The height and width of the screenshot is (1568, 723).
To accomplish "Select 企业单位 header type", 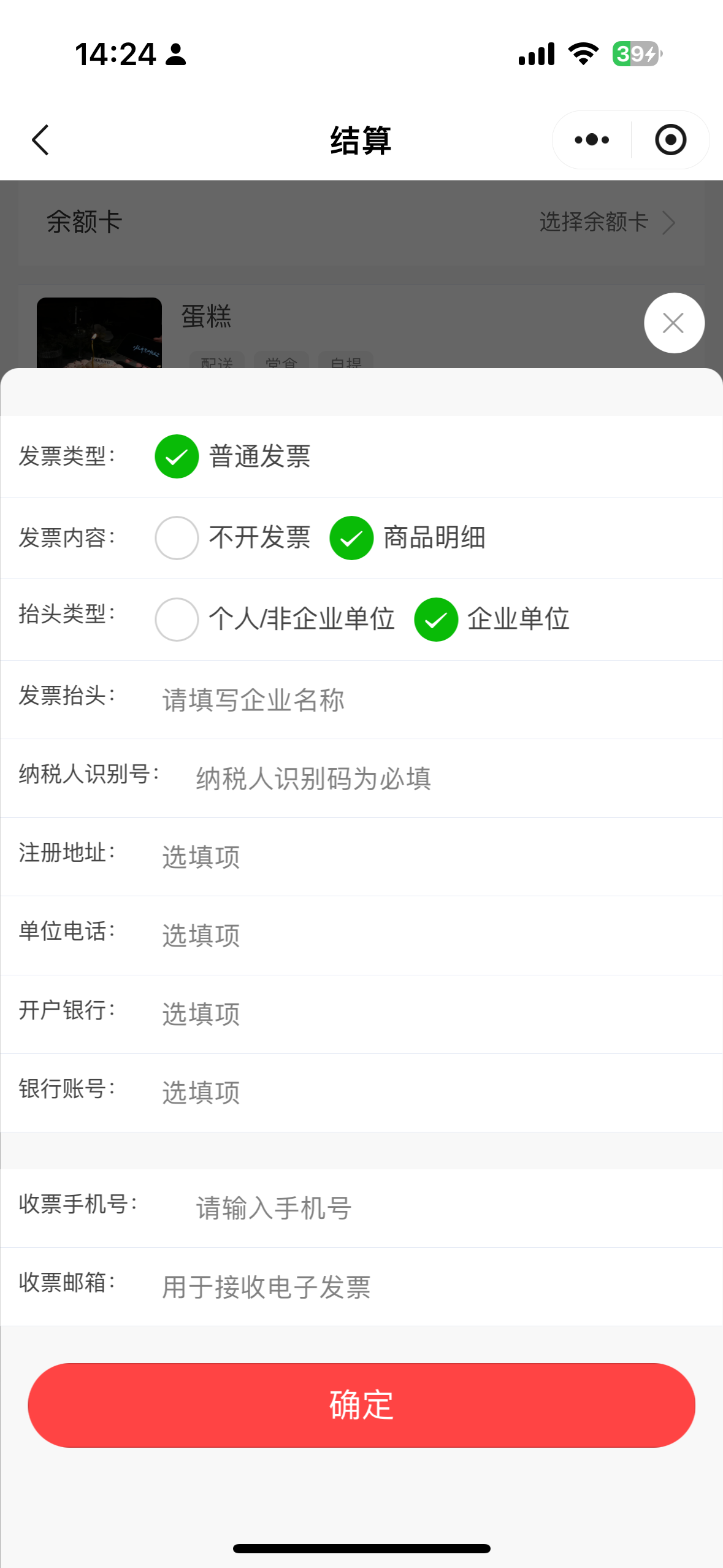I will point(436,620).
